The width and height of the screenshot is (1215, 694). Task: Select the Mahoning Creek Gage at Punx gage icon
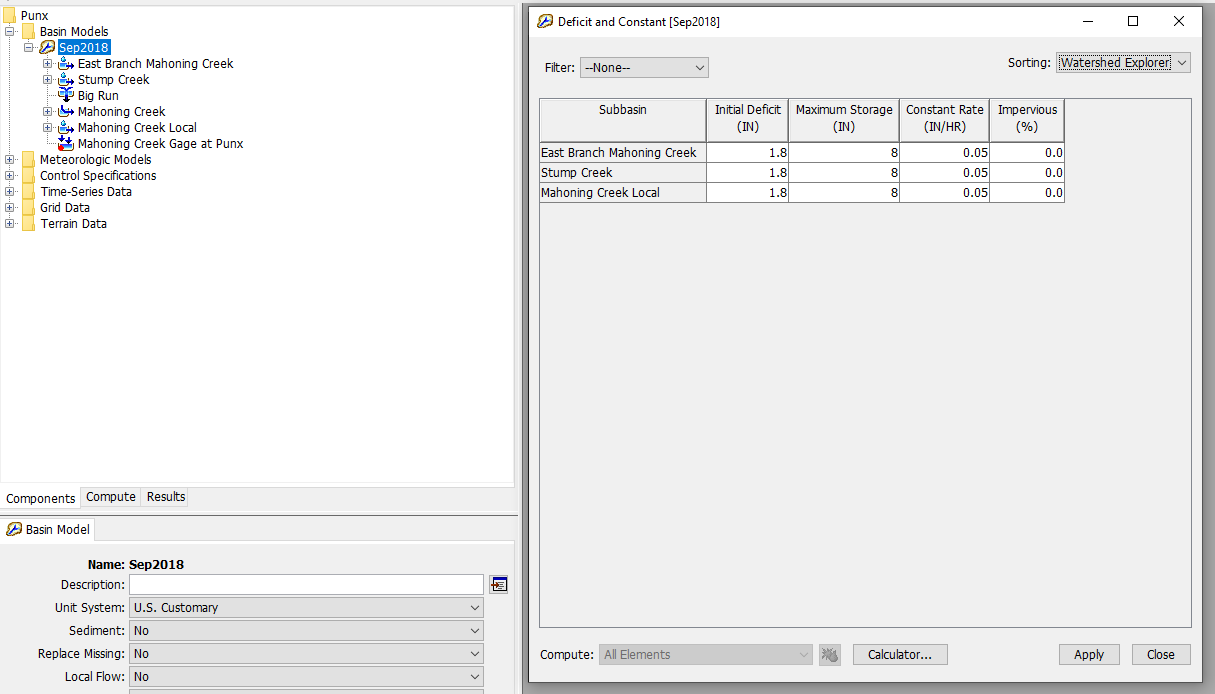[65, 143]
